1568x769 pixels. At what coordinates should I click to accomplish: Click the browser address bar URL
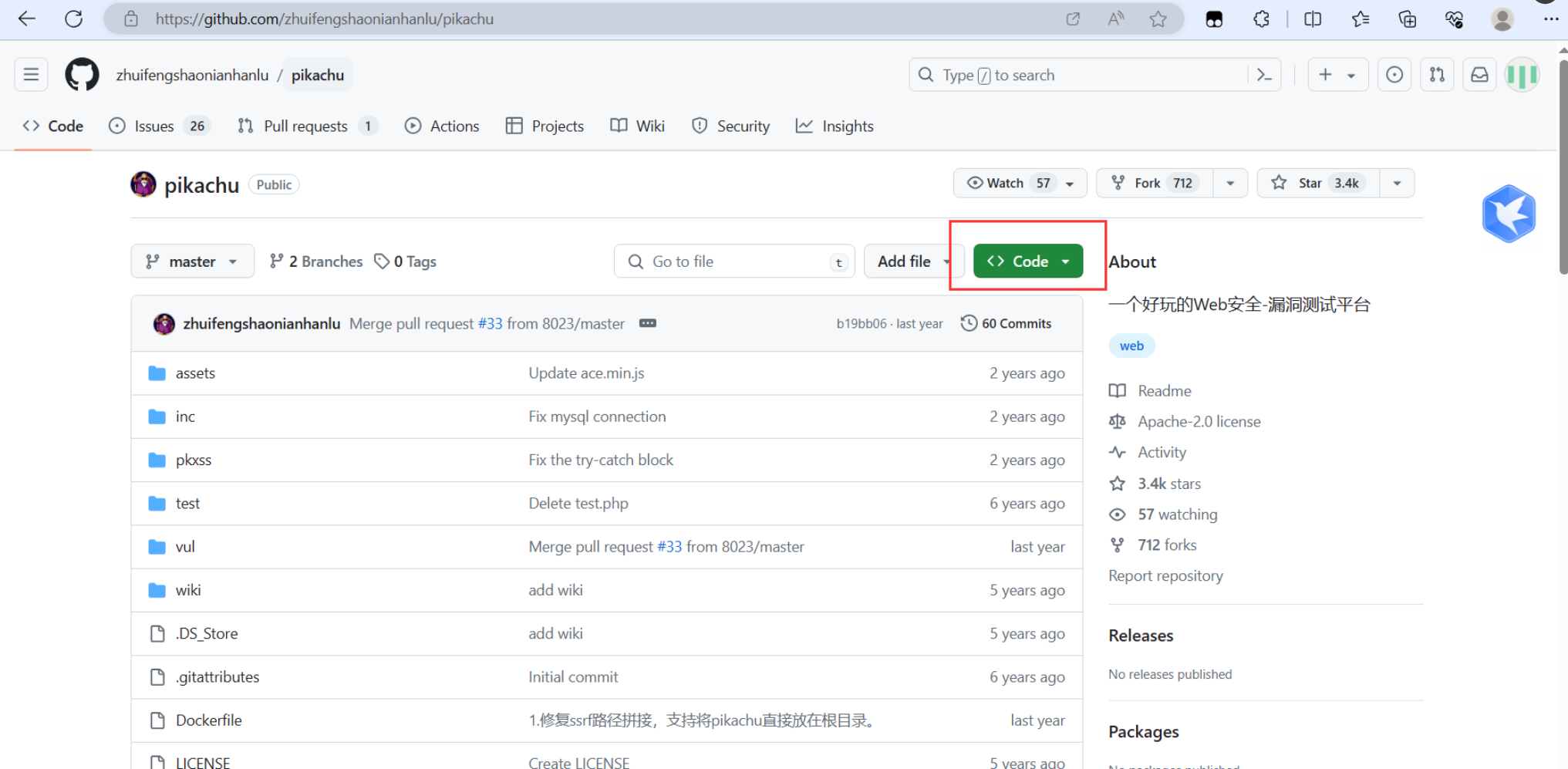(324, 19)
